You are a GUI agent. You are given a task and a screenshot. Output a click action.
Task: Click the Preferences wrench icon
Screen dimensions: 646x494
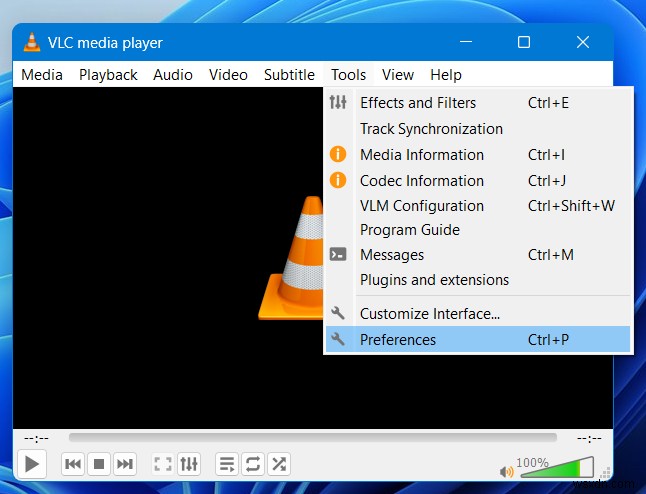click(337, 339)
